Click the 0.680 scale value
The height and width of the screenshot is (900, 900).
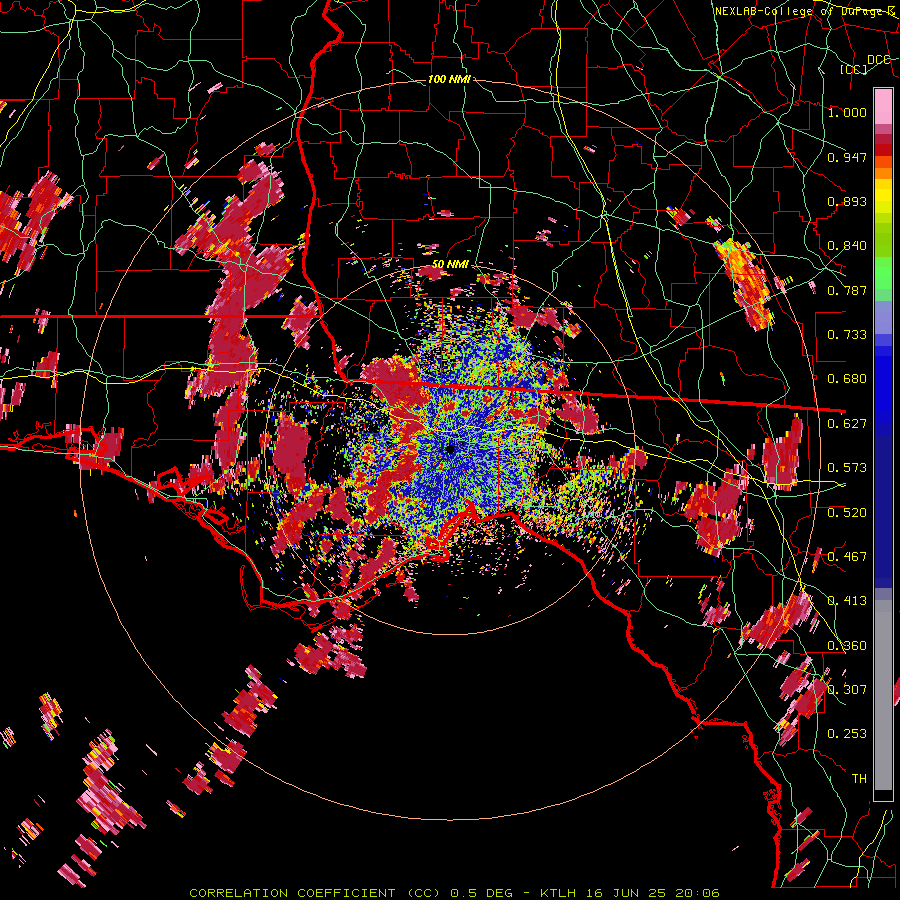pyautogui.click(x=847, y=379)
